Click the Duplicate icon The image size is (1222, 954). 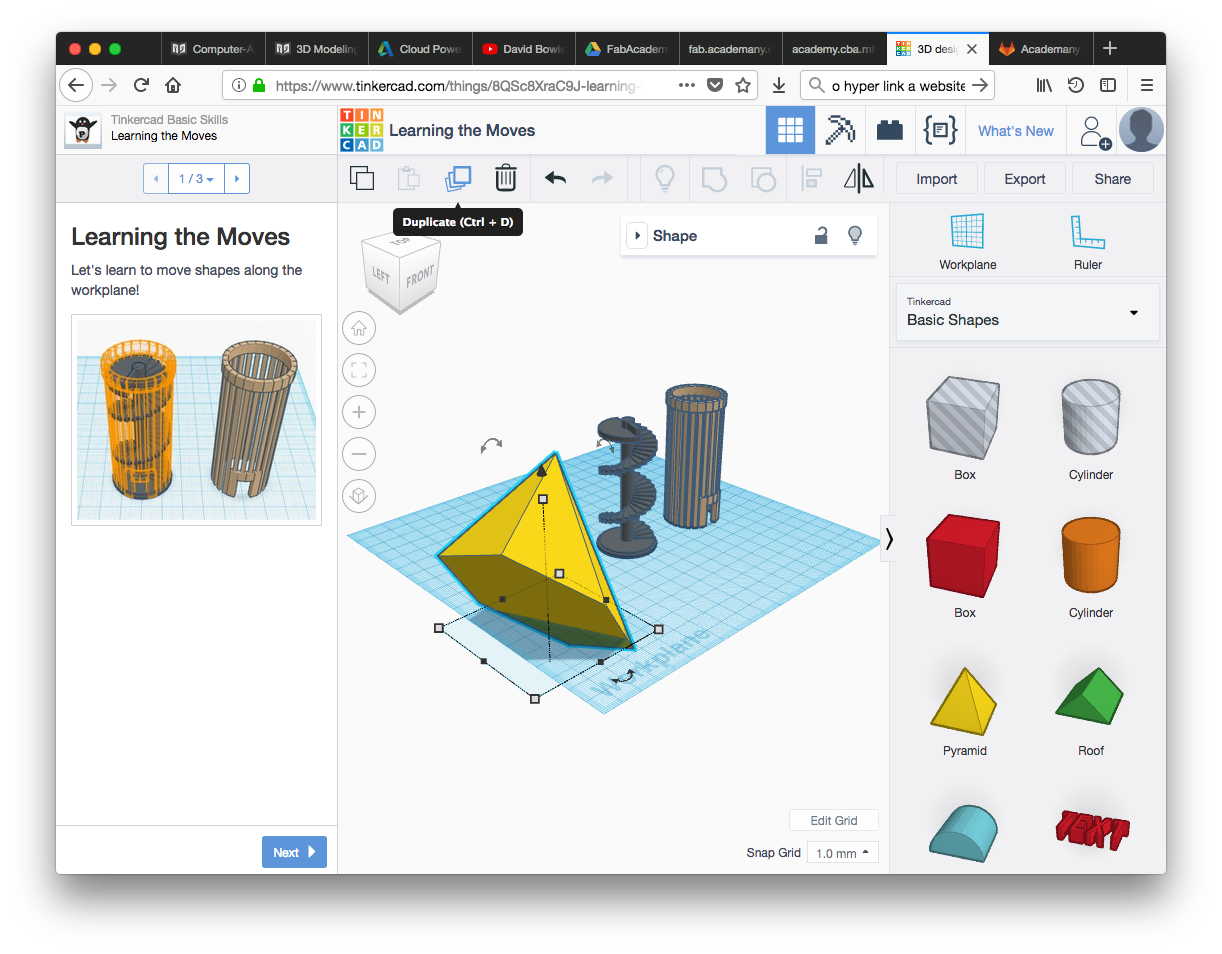click(457, 179)
